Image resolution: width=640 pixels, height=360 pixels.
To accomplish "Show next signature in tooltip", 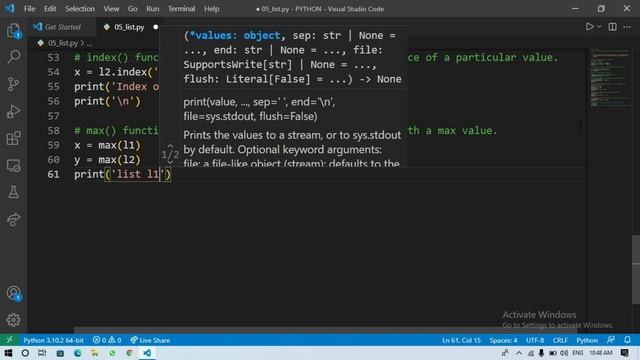I will coord(170,162).
